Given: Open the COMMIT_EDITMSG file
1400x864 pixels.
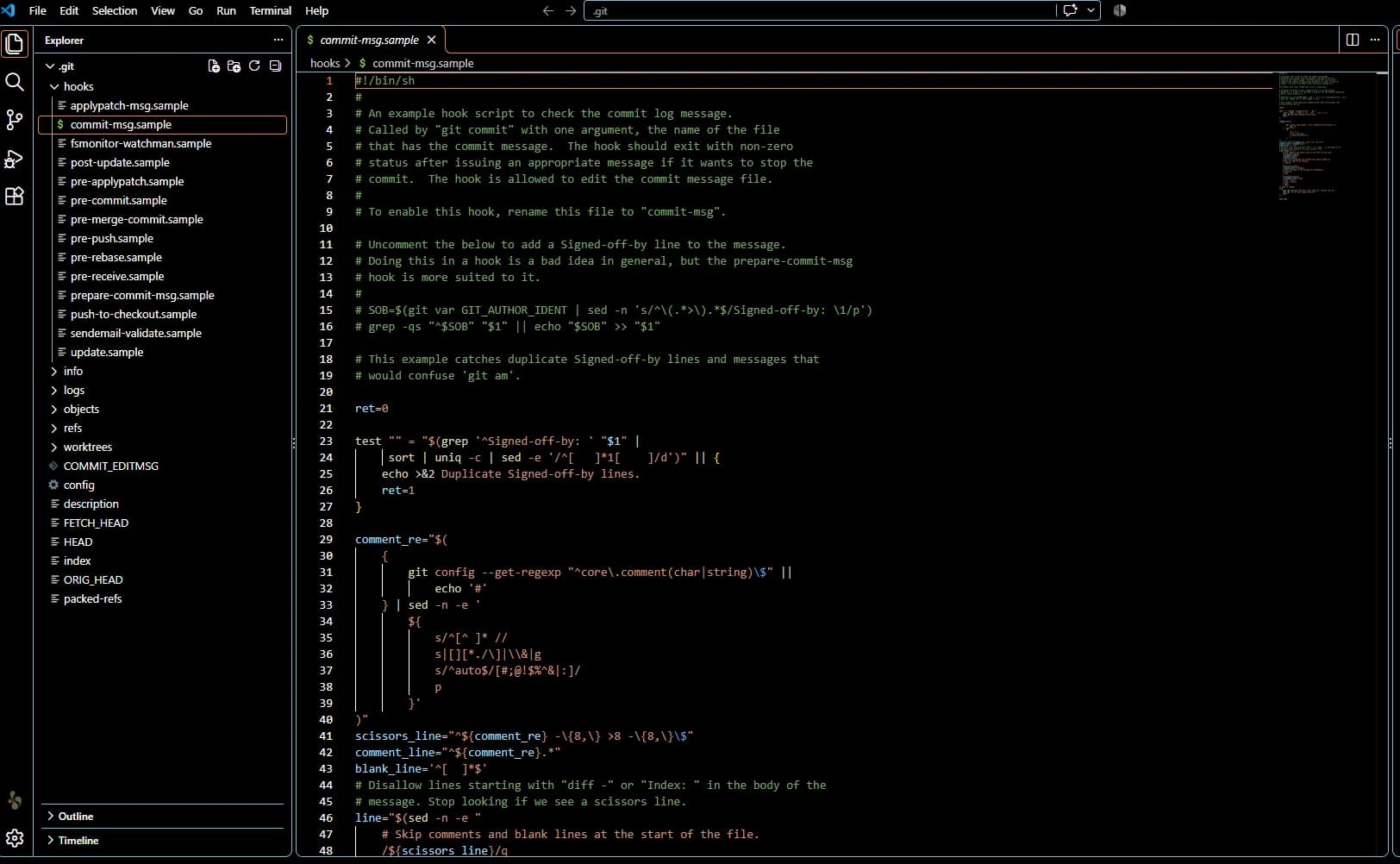Looking at the screenshot, I should point(111,466).
